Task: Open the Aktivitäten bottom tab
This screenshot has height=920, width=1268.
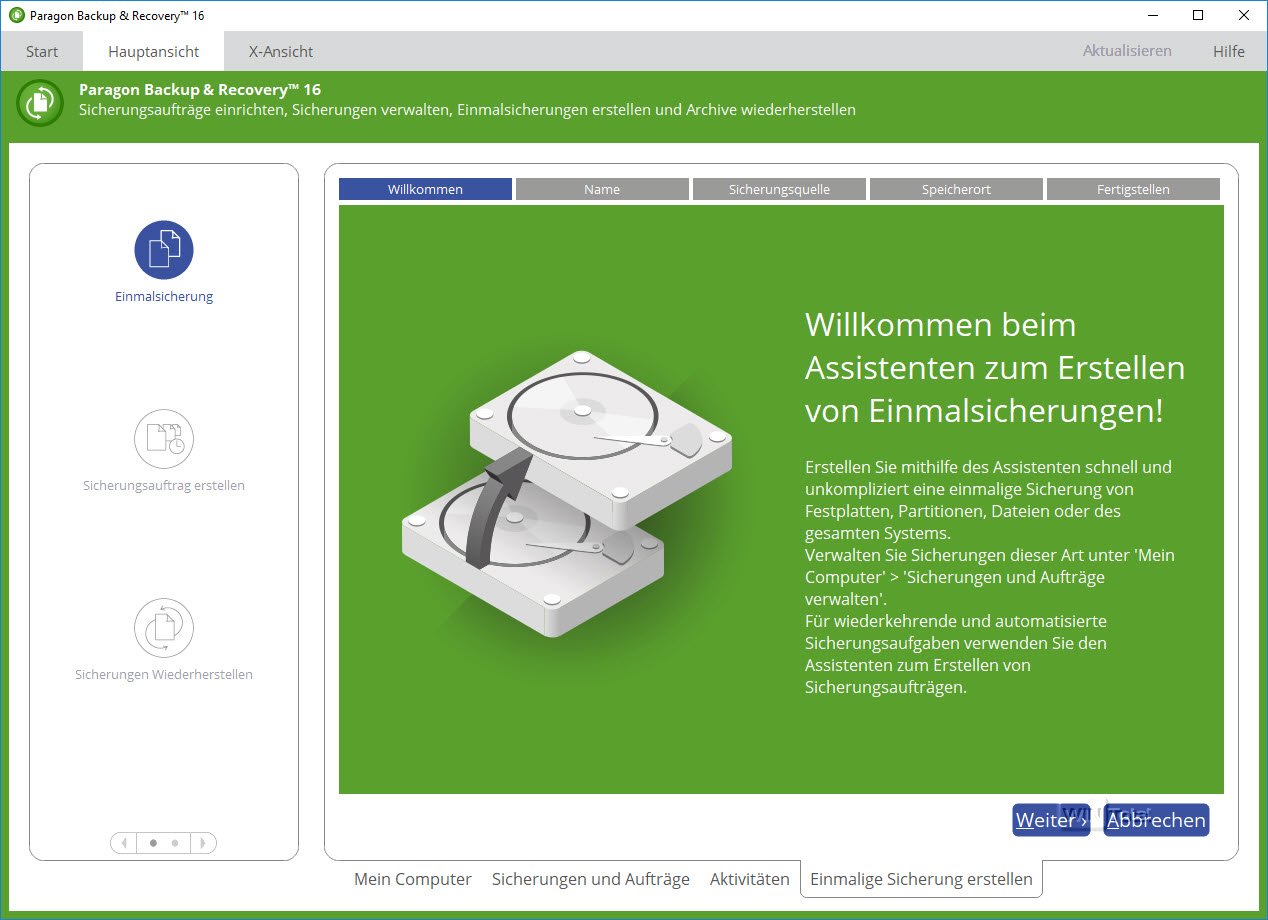Action: click(x=750, y=879)
